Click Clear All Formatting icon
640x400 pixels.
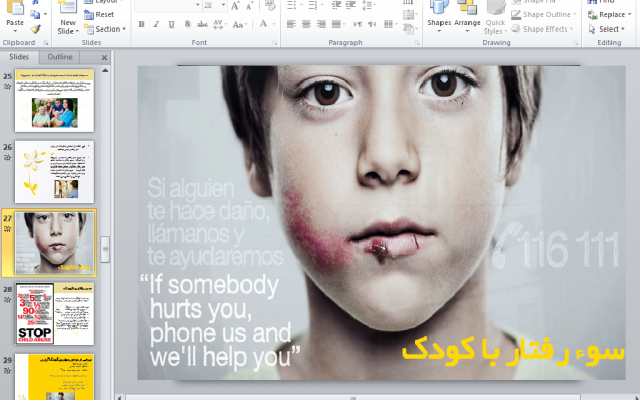270,5
